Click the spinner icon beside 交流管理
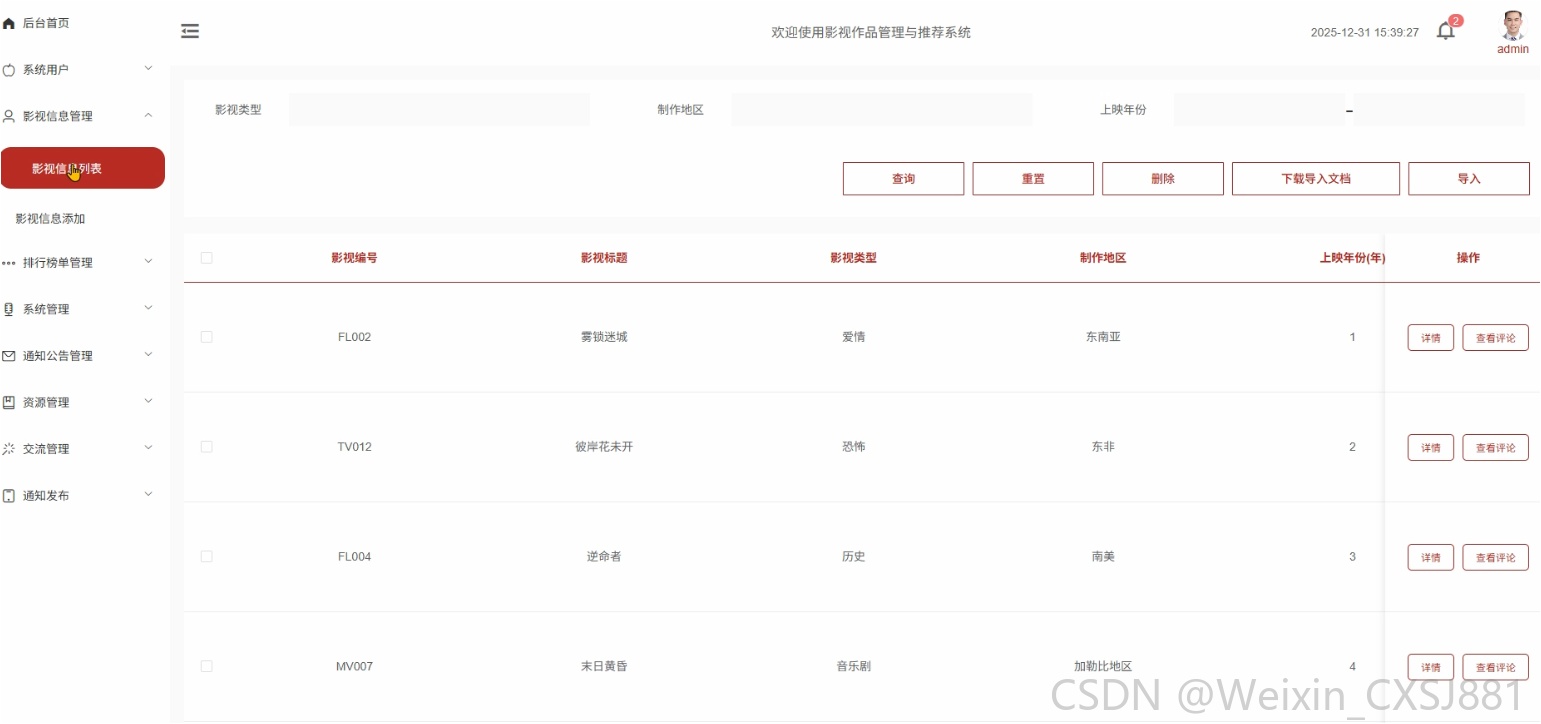1541x724 pixels. [9, 449]
